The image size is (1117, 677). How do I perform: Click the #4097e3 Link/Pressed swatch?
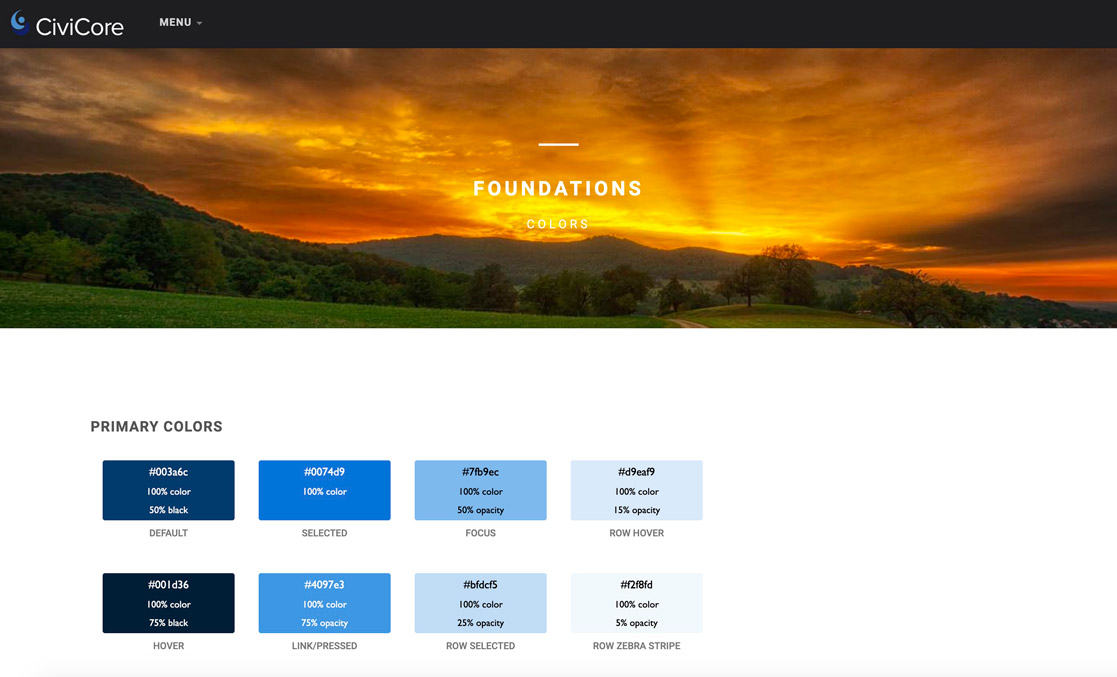point(324,603)
